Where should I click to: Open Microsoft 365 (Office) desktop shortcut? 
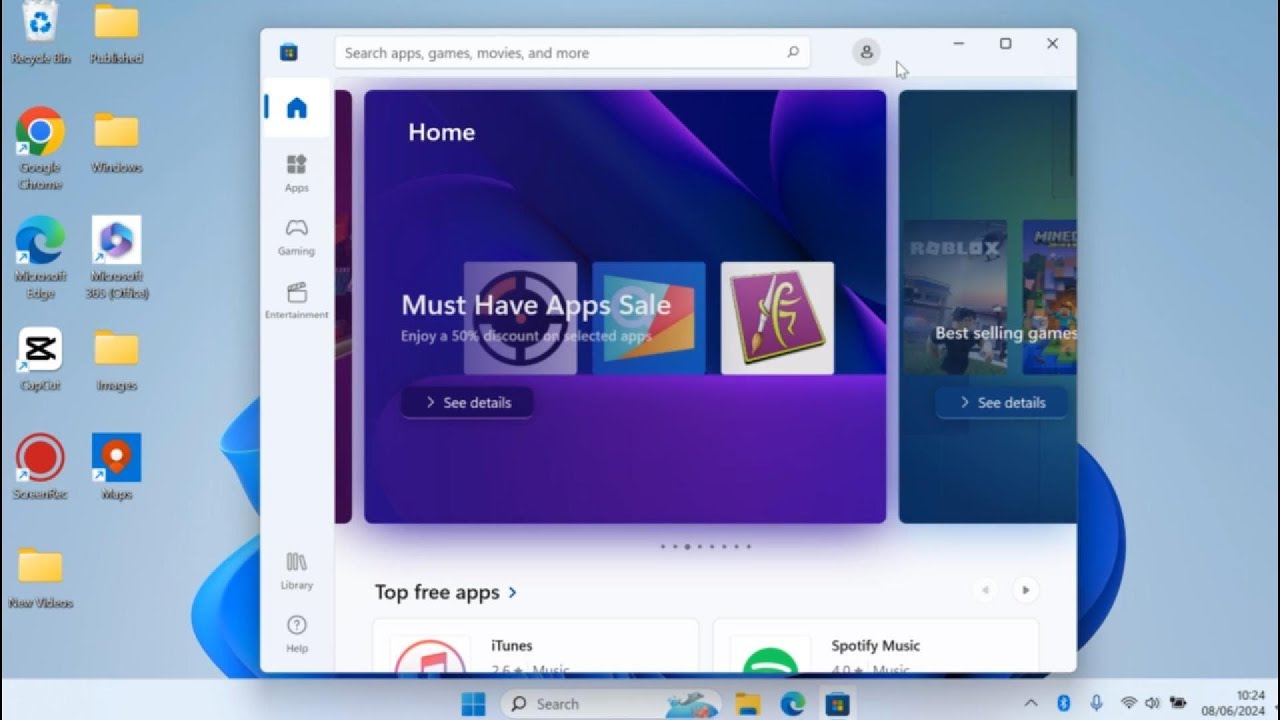(117, 257)
